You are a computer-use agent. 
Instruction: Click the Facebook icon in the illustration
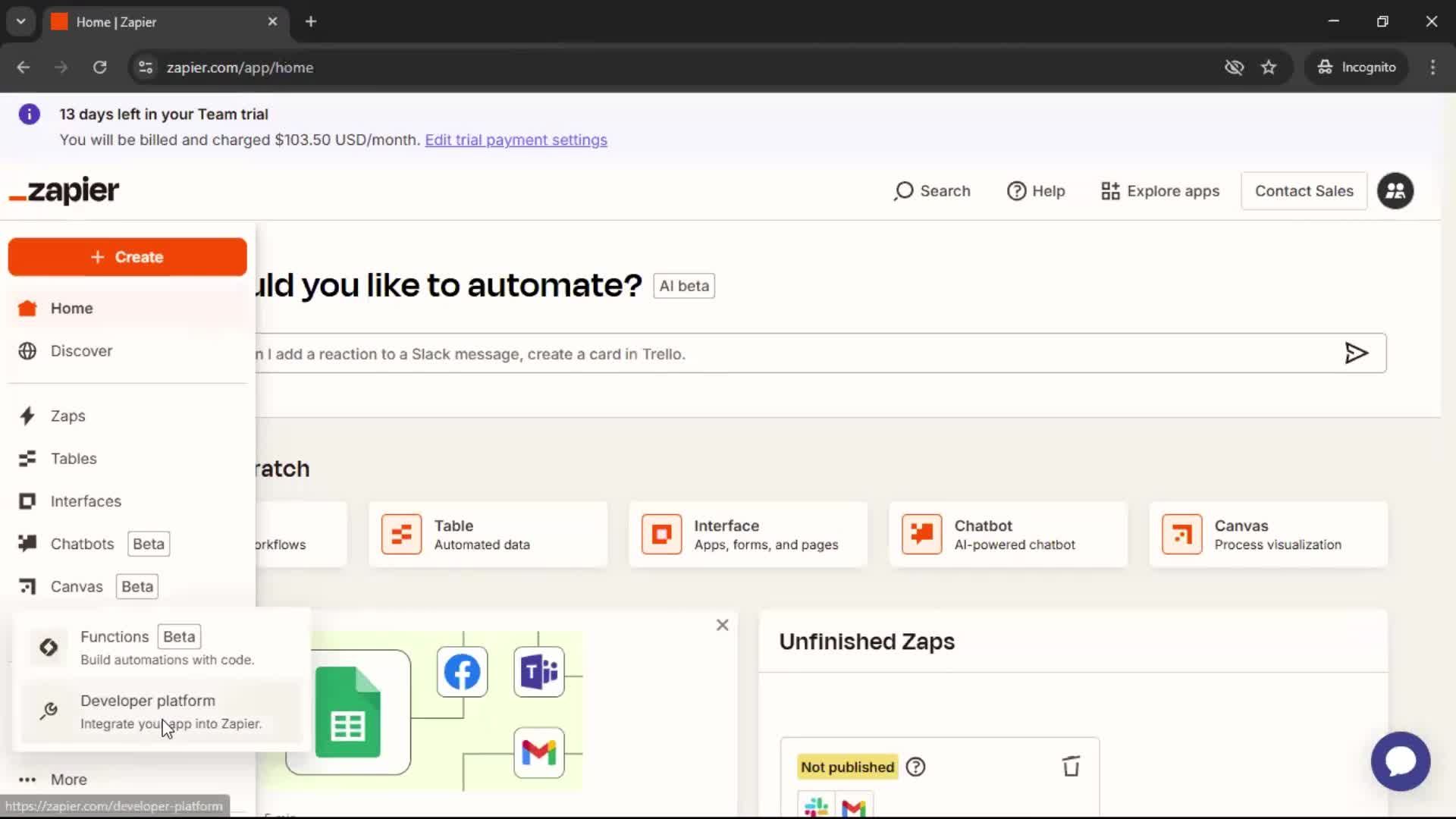coord(462,672)
